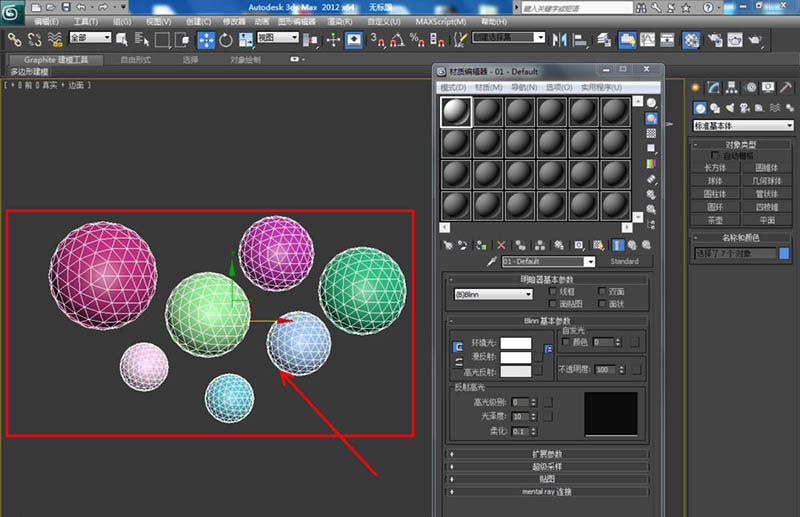Click the Select and Link chain icon
The image size is (800, 517).
15,40
